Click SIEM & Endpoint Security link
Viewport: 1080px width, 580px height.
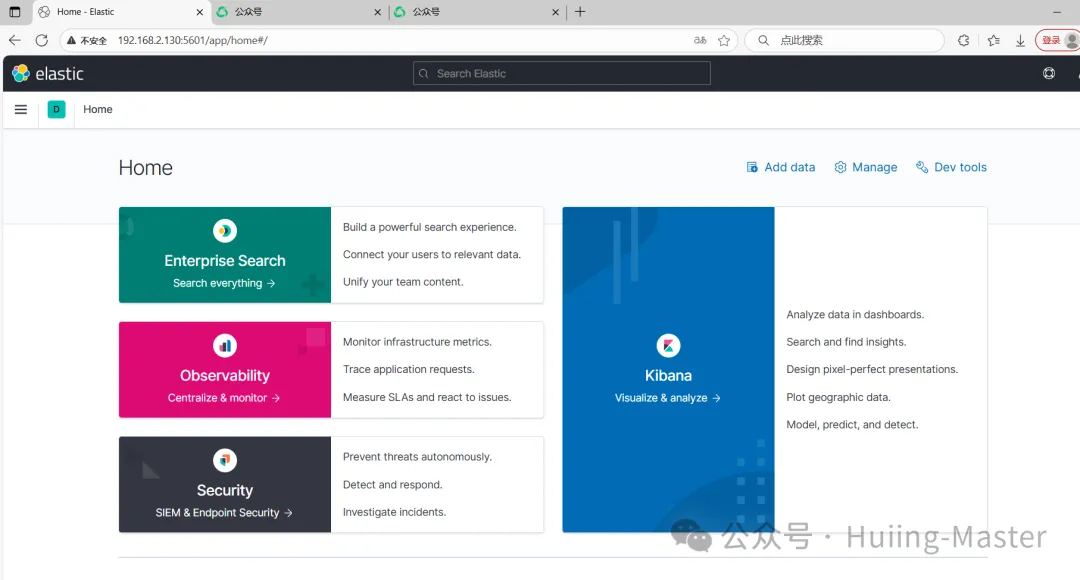click(x=224, y=512)
